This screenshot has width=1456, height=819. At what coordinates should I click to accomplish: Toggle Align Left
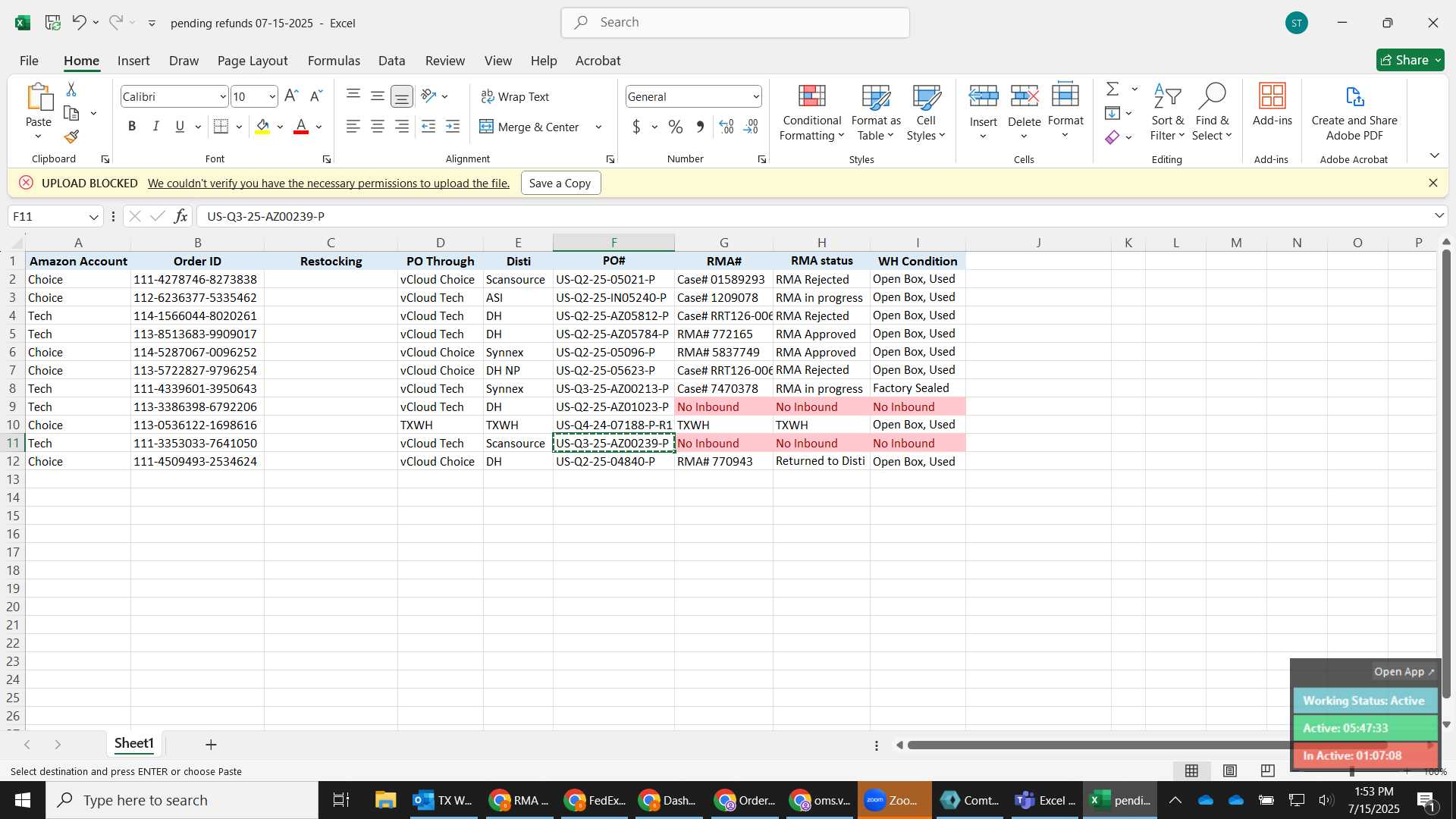point(353,127)
